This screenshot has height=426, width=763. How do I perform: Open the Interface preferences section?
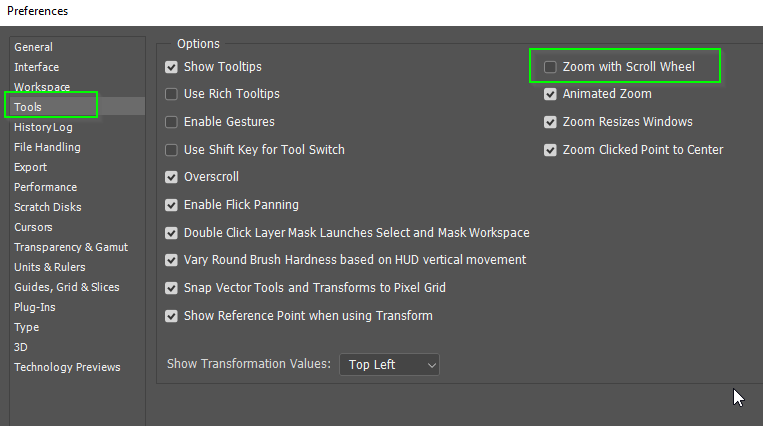click(36, 67)
